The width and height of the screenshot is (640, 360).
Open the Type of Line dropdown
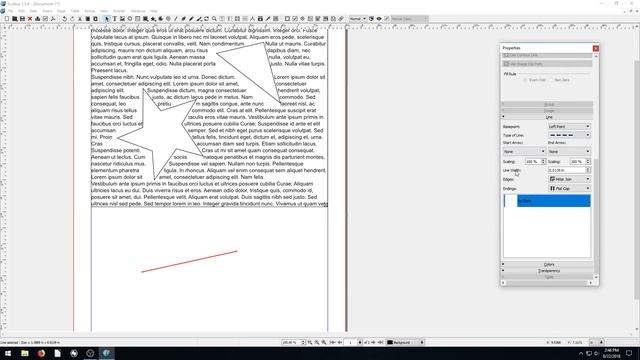click(x=569, y=135)
